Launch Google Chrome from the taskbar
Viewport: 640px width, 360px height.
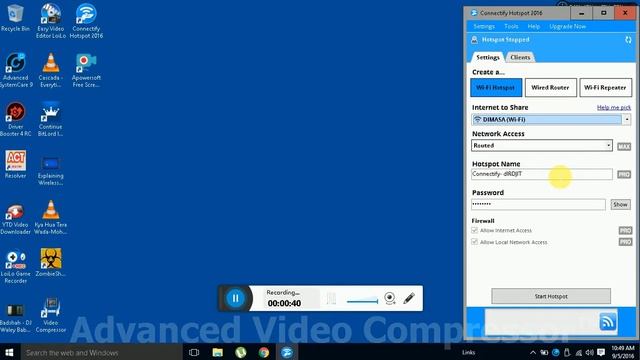coord(264,352)
